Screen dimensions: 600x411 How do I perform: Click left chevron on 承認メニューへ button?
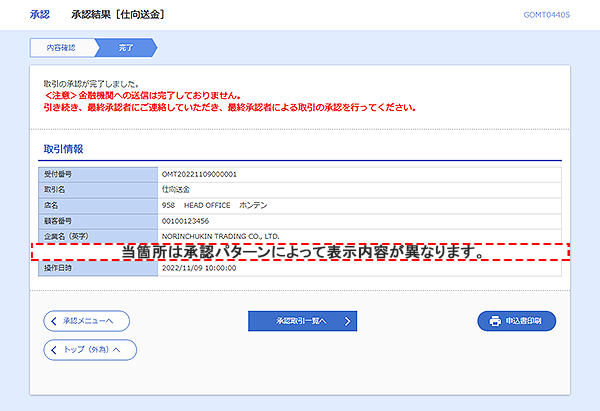click(x=54, y=321)
